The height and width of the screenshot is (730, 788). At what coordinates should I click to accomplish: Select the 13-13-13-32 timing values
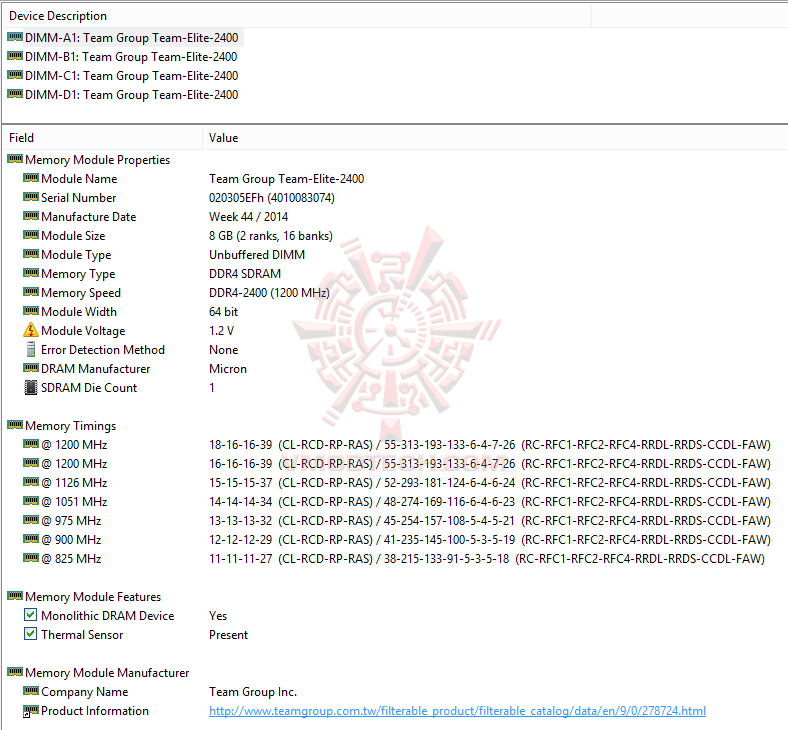pos(490,521)
